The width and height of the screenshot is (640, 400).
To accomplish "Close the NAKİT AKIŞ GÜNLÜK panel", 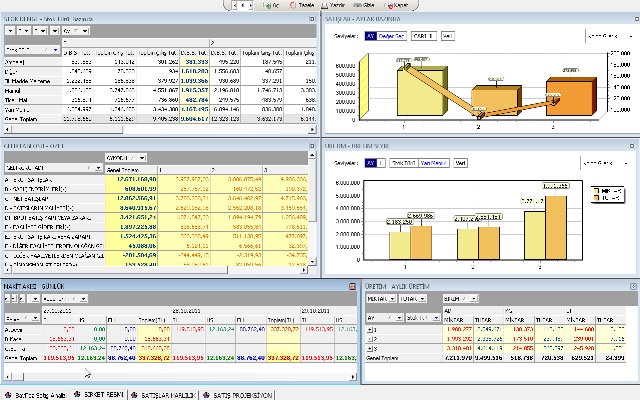I will click(x=352, y=287).
